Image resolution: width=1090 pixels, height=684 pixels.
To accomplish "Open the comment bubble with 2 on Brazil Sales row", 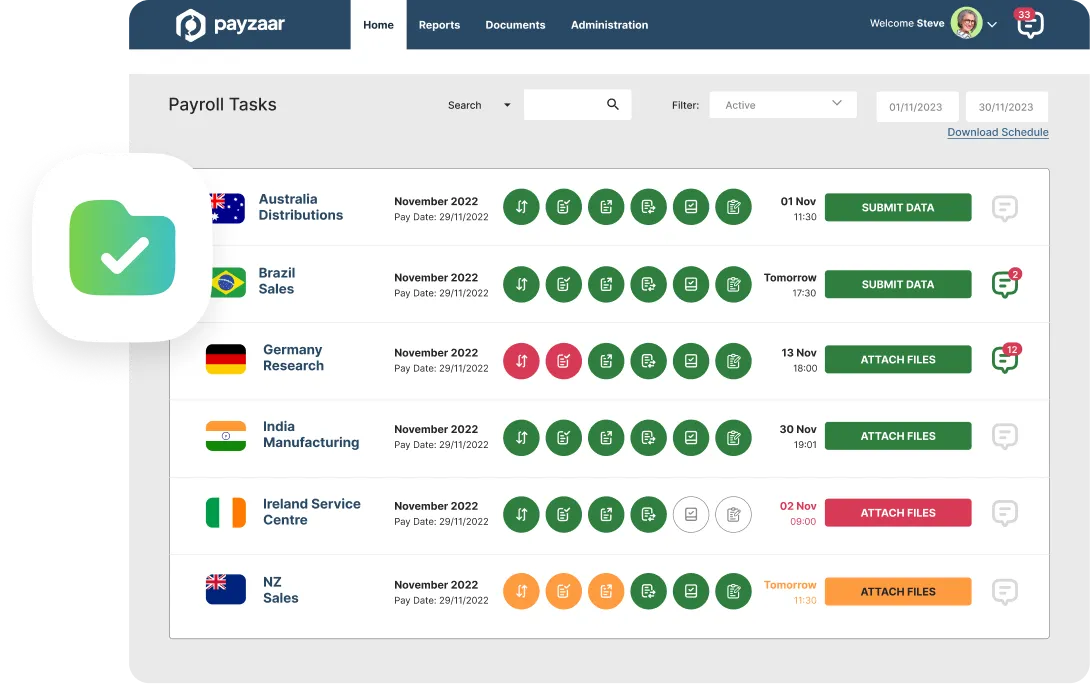I will click(1005, 283).
